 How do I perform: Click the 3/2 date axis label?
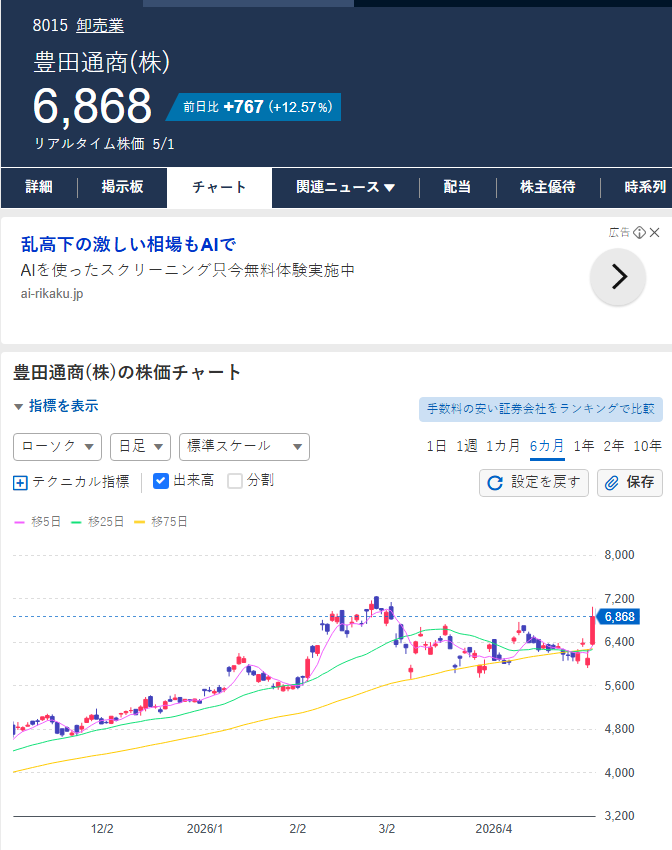pos(386,829)
